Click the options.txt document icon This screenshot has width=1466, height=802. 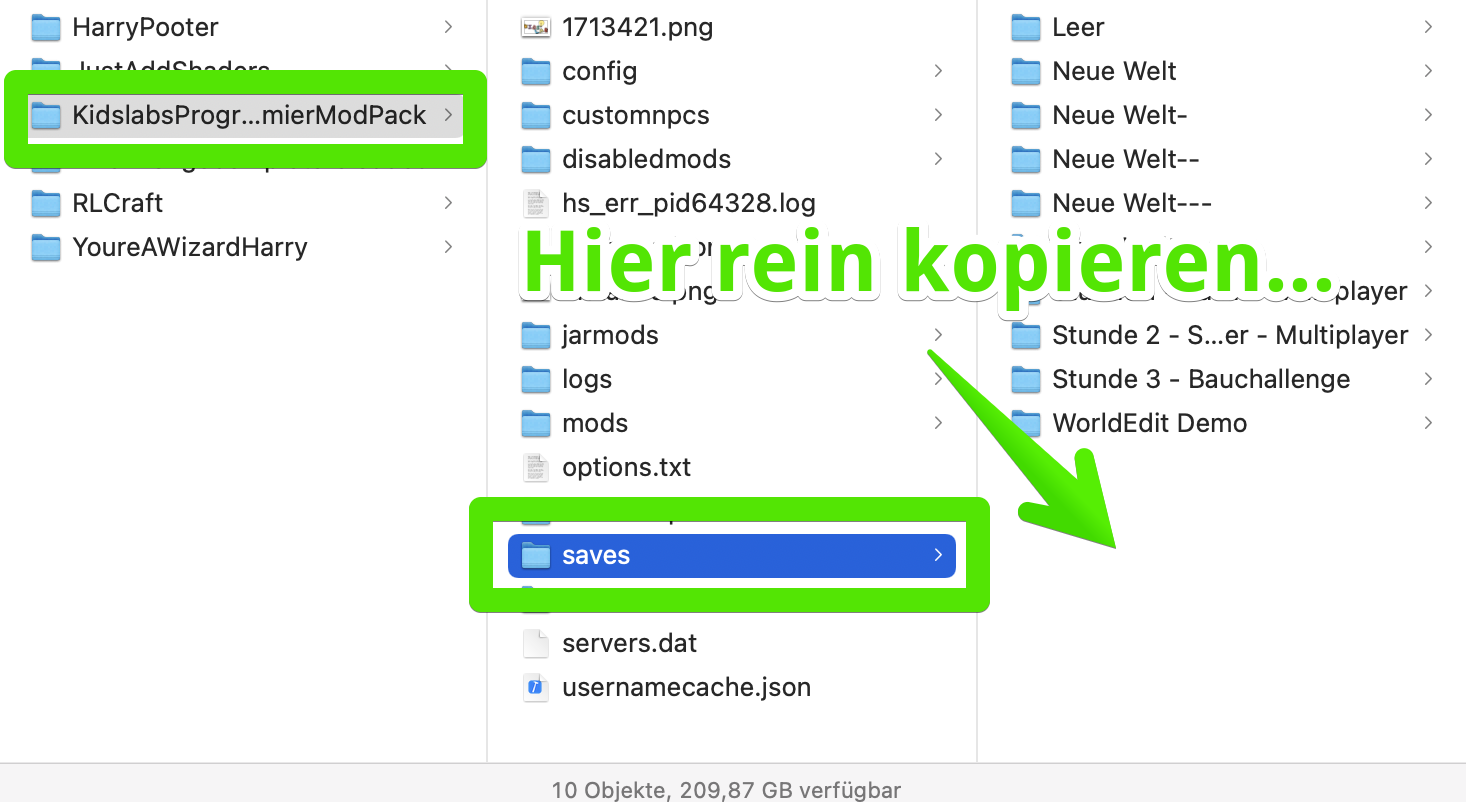point(535,467)
